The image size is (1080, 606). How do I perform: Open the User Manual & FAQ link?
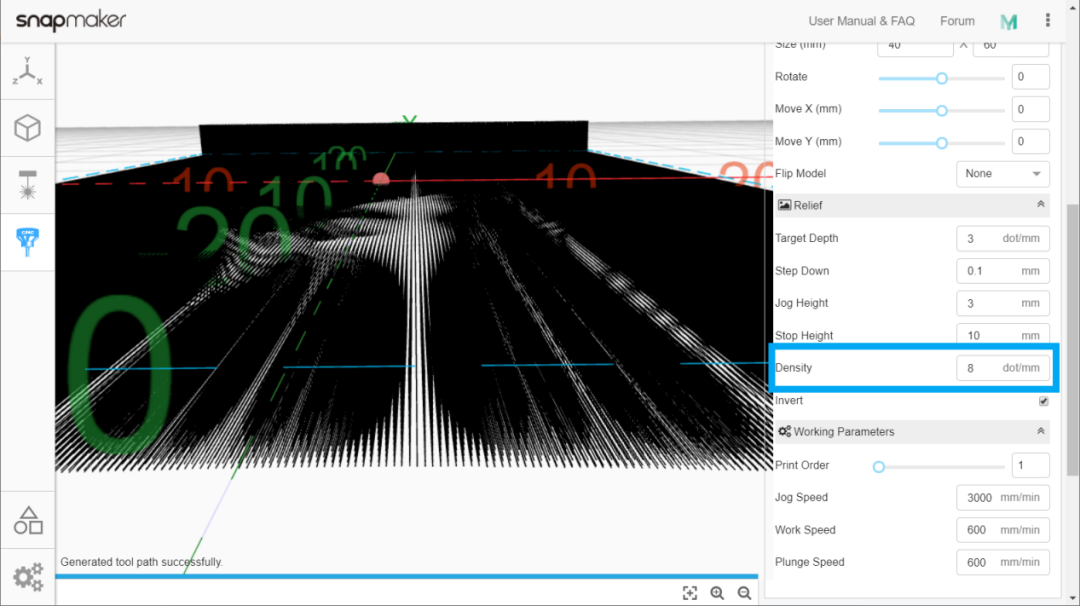click(861, 21)
